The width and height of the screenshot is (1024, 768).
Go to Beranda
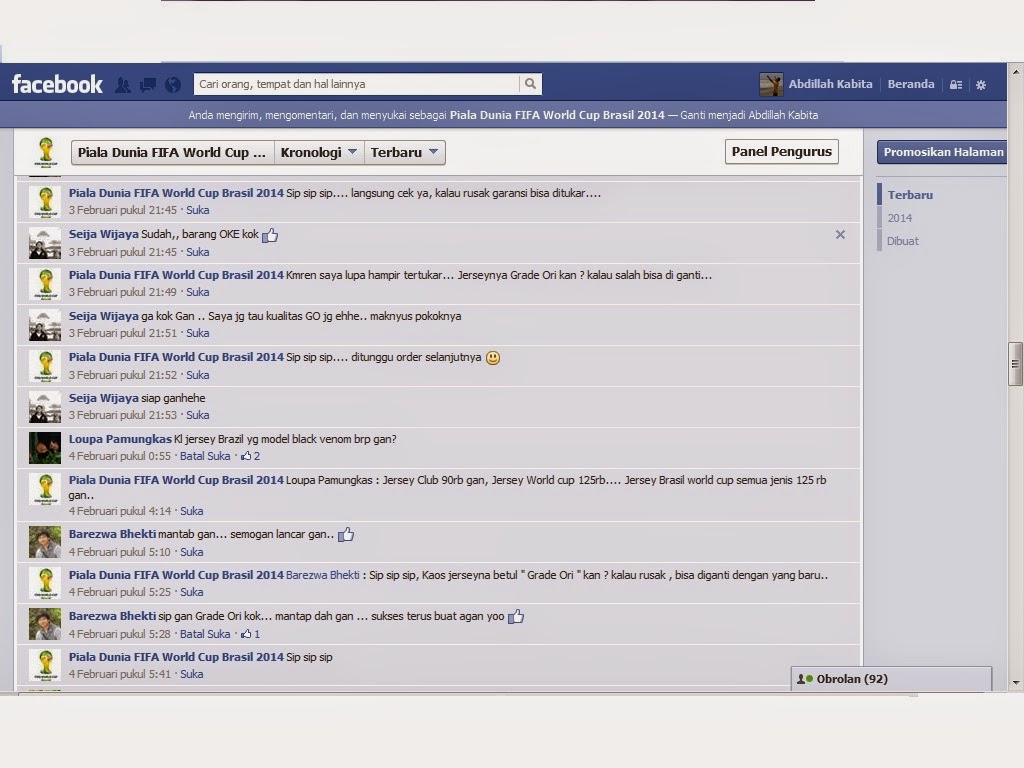click(910, 84)
